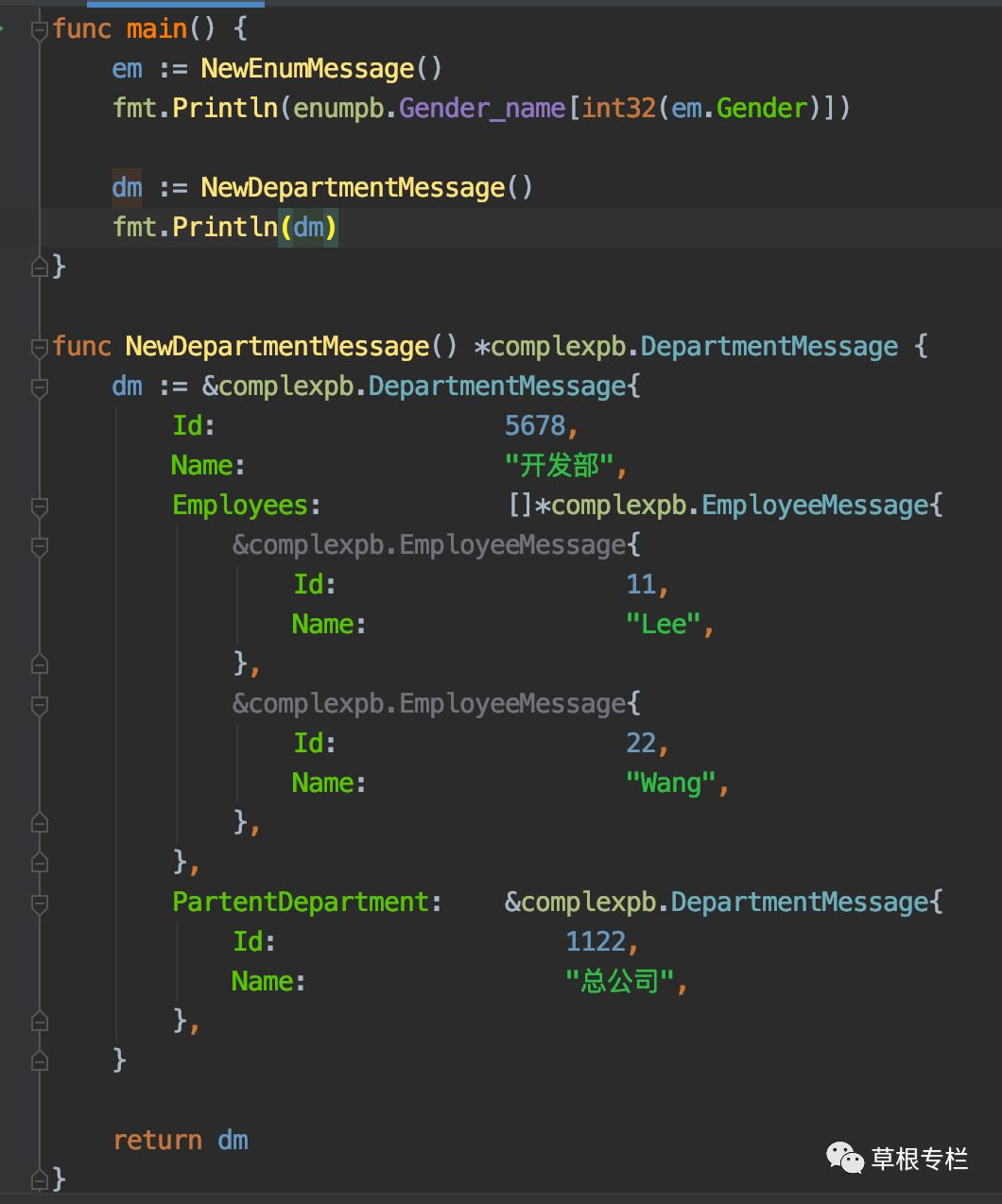1002x1204 pixels.
Task: Click fold-end marker after "总公司" block
Action: (40, 1022)
